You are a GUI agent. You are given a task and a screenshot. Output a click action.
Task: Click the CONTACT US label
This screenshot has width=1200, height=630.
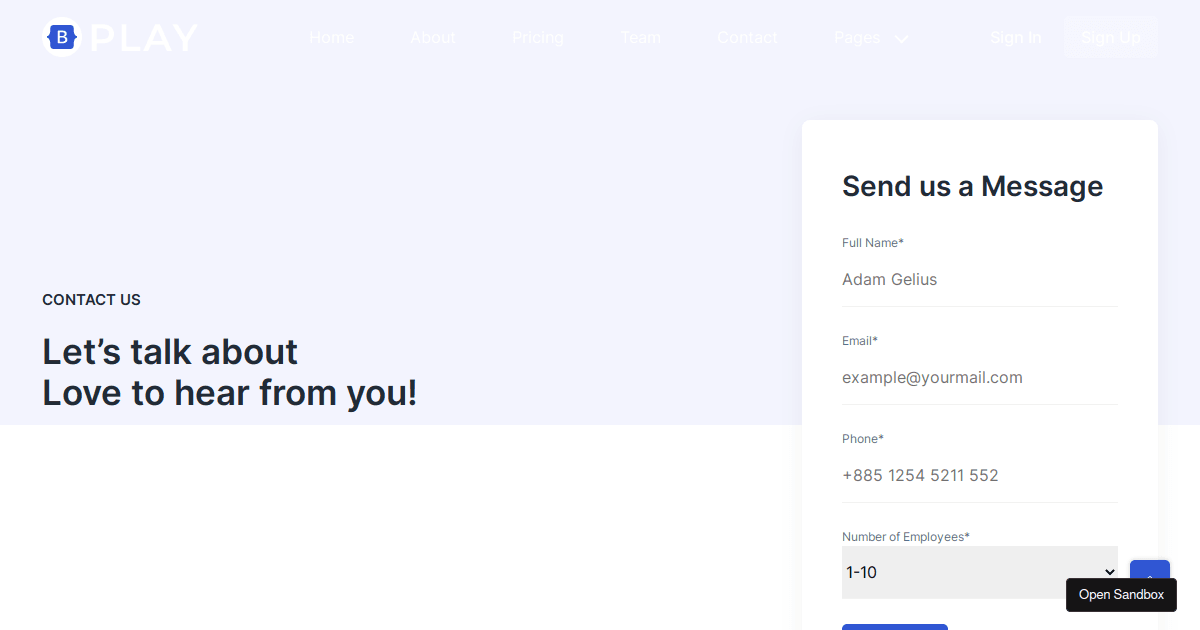pyautogui.click(x=91, y=300)
